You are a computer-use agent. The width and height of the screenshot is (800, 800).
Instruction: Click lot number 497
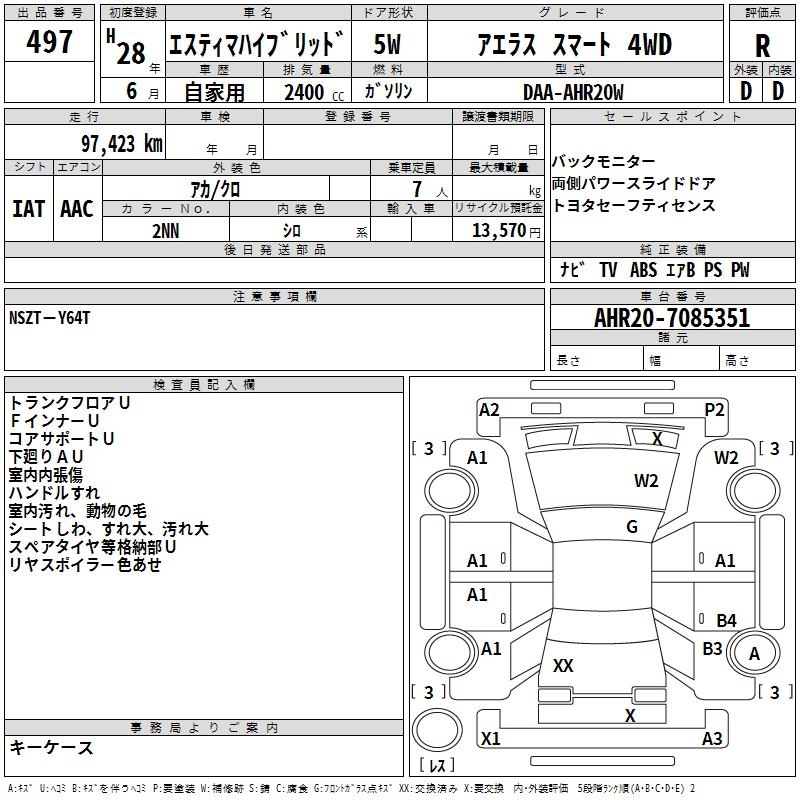click(x=50, y=42)
